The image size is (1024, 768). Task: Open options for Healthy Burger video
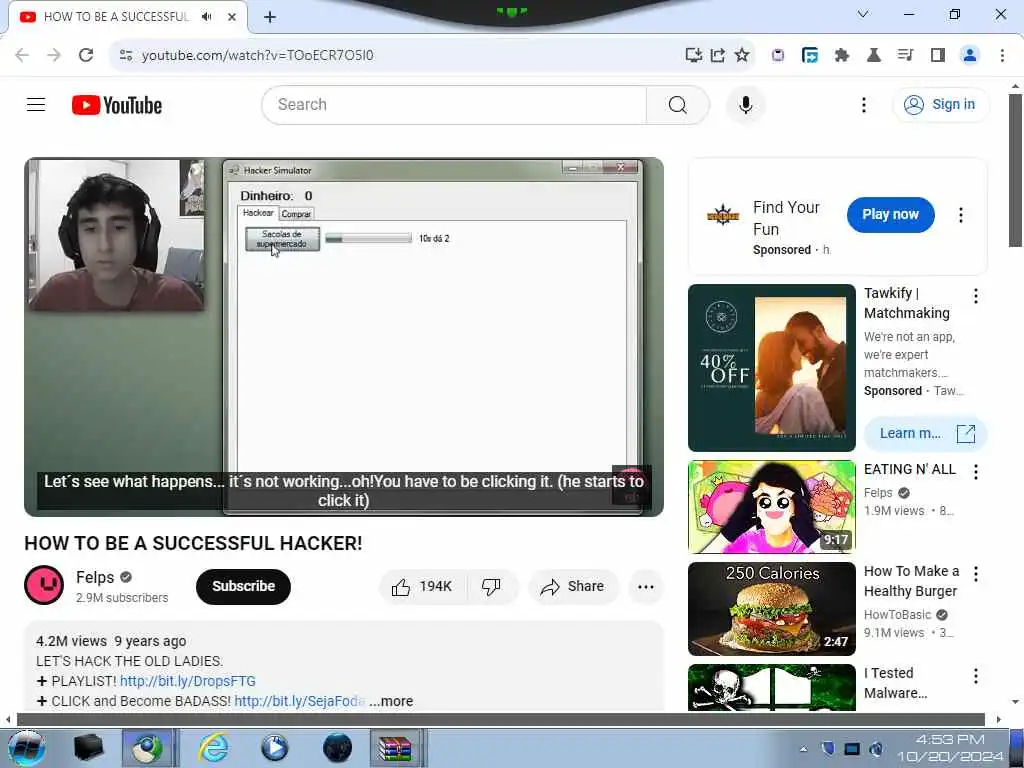tap(976, 573)
